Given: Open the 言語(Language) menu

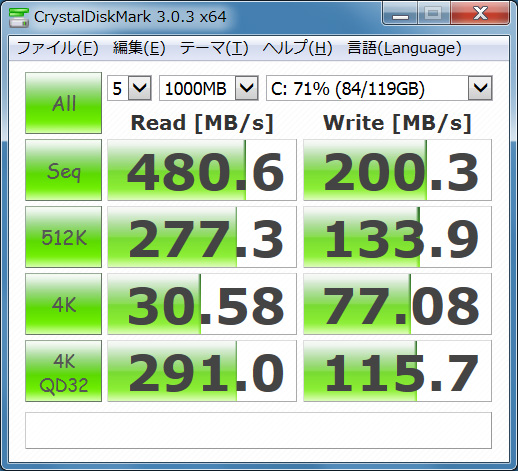Looking at the screenshot, I should pos(404,48).
